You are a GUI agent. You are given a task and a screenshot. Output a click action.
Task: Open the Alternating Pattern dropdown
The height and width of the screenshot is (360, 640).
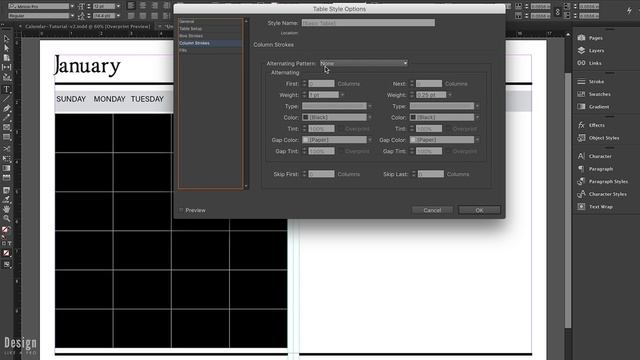[364, 63]
